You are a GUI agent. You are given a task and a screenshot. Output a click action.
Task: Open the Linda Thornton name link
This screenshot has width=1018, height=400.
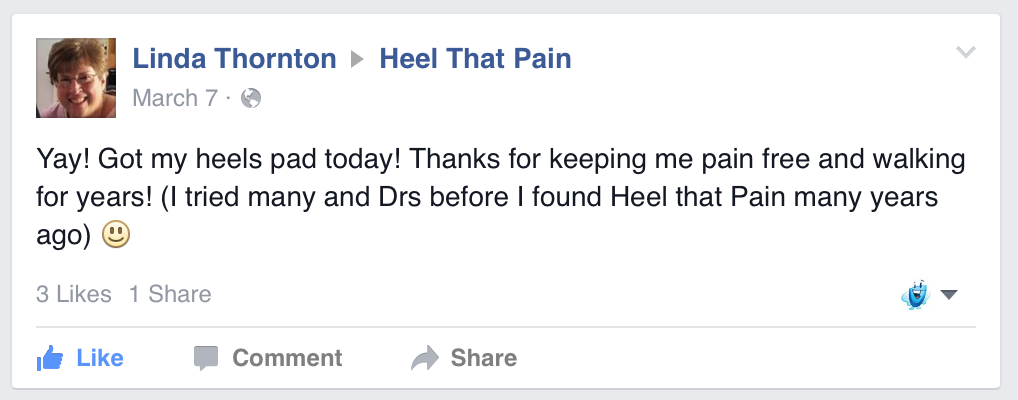234,59
